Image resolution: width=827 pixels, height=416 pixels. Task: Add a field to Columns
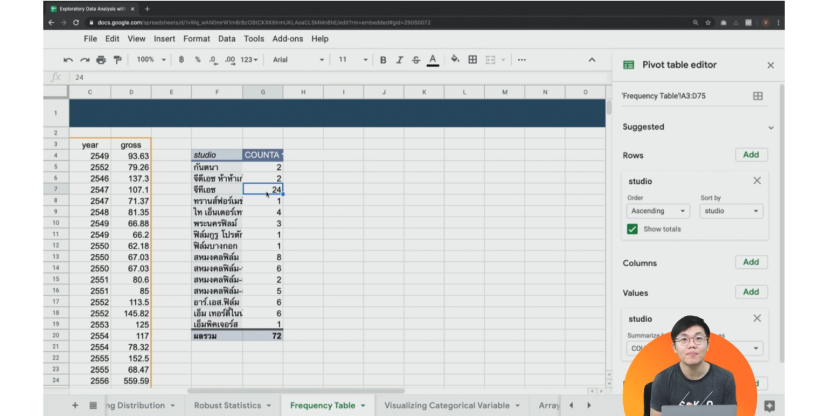point(751,262)
